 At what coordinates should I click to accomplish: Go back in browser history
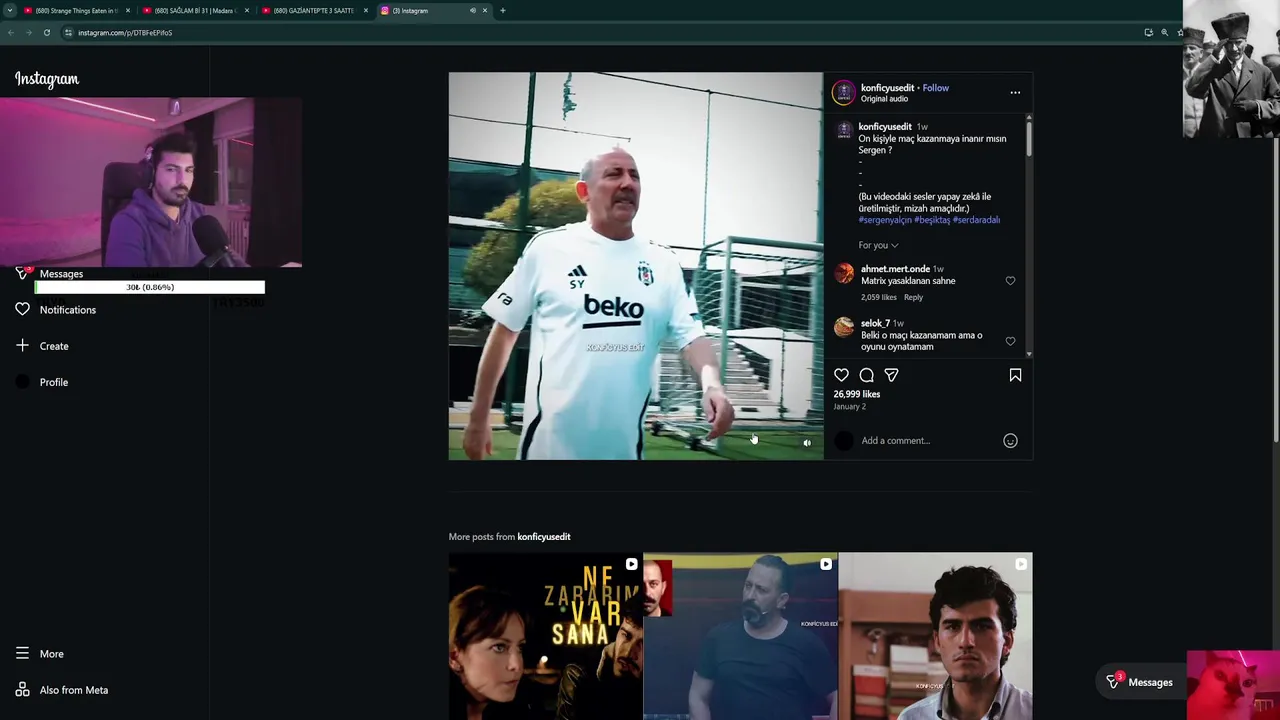(x=10, y=33)
